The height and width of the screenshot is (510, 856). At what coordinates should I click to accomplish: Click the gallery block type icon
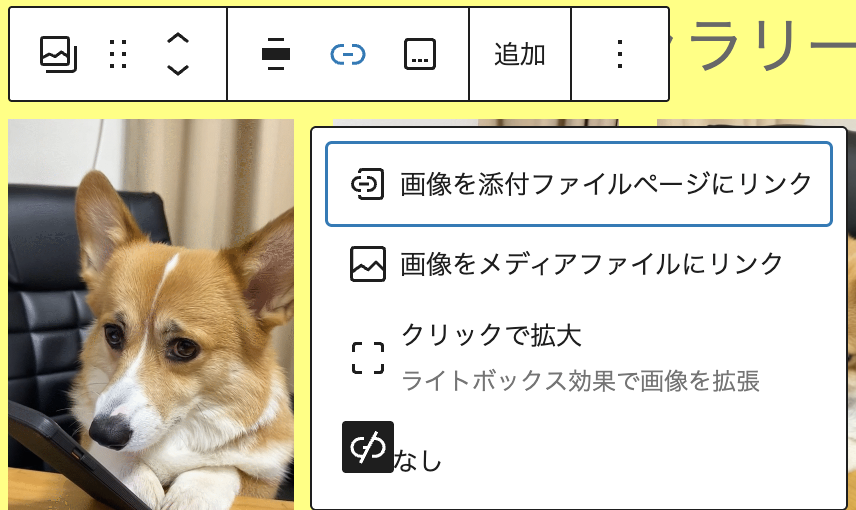tap(58, 54)
